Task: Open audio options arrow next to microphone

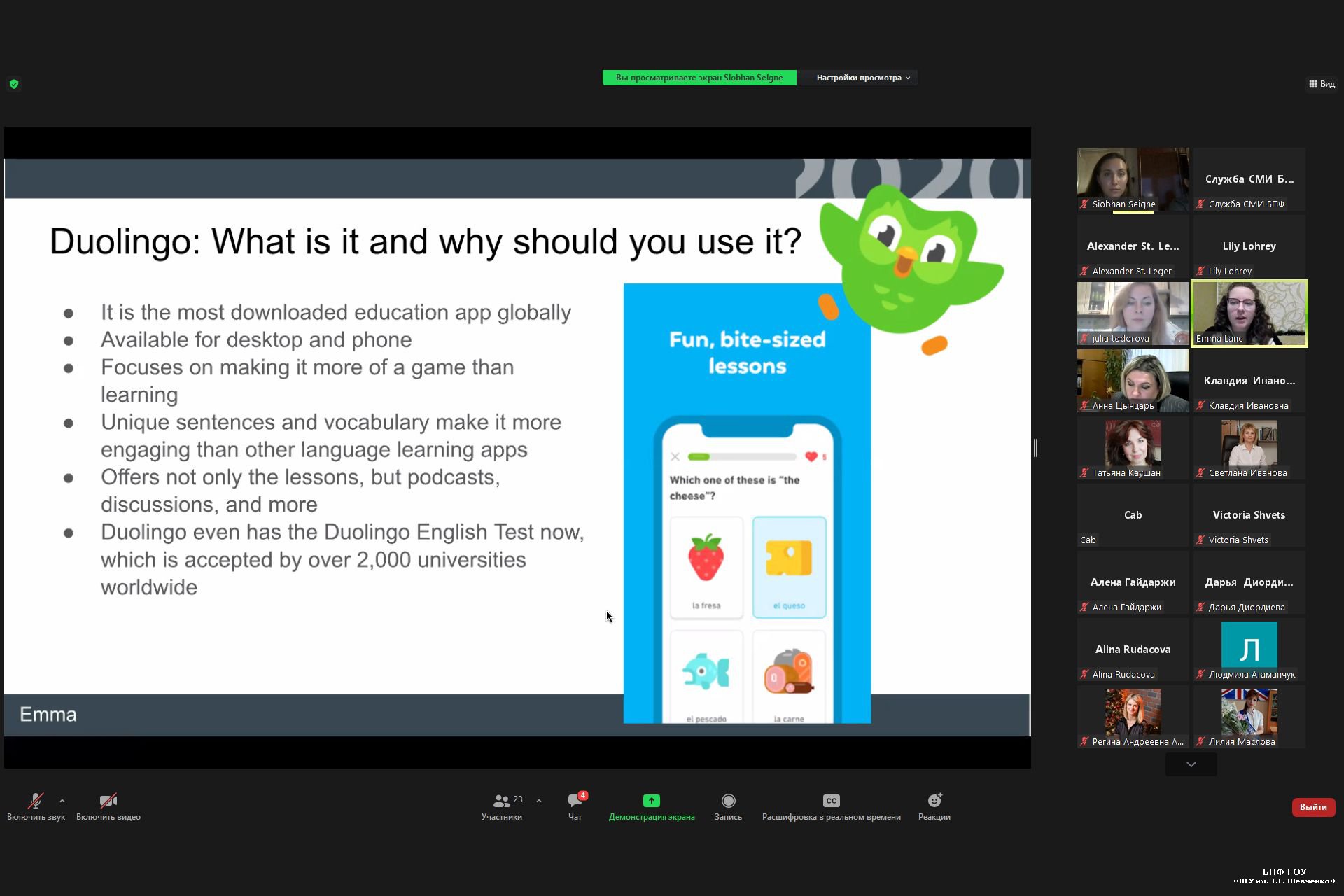Action: tap(62, 801)
